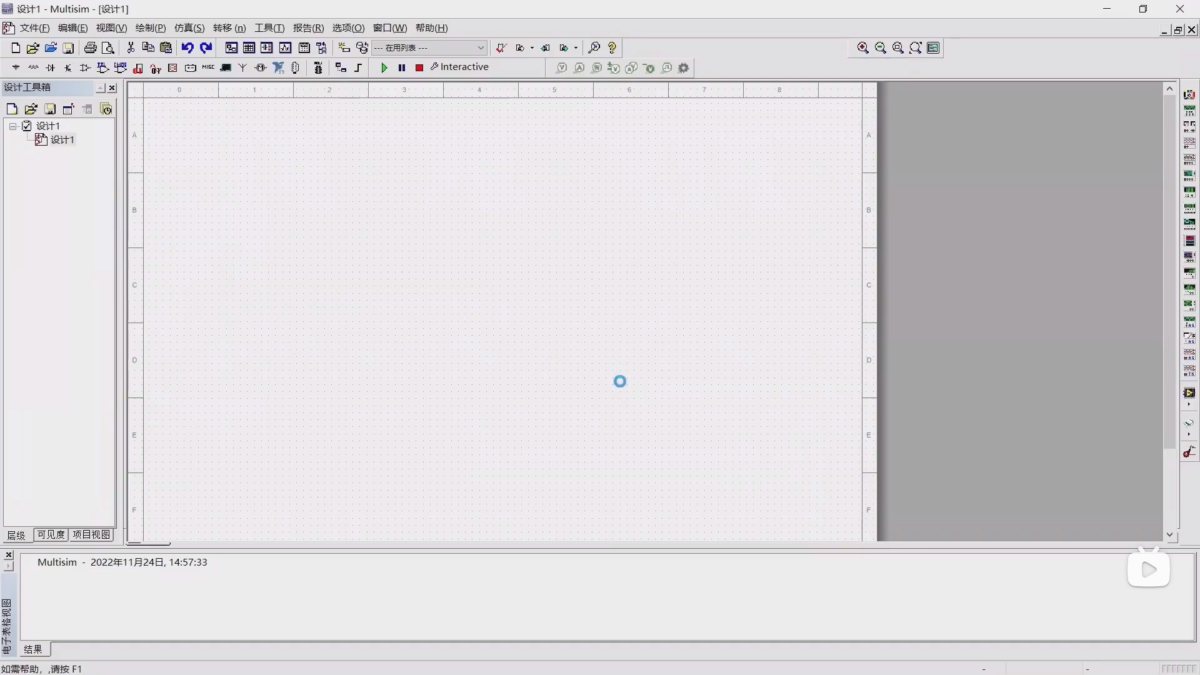Image resolution: width=1200 pixels, height=675 pixels.
Task: Click the Multimeter instrument icon at right toolbar top
Action: click(x=1189, y=94)
